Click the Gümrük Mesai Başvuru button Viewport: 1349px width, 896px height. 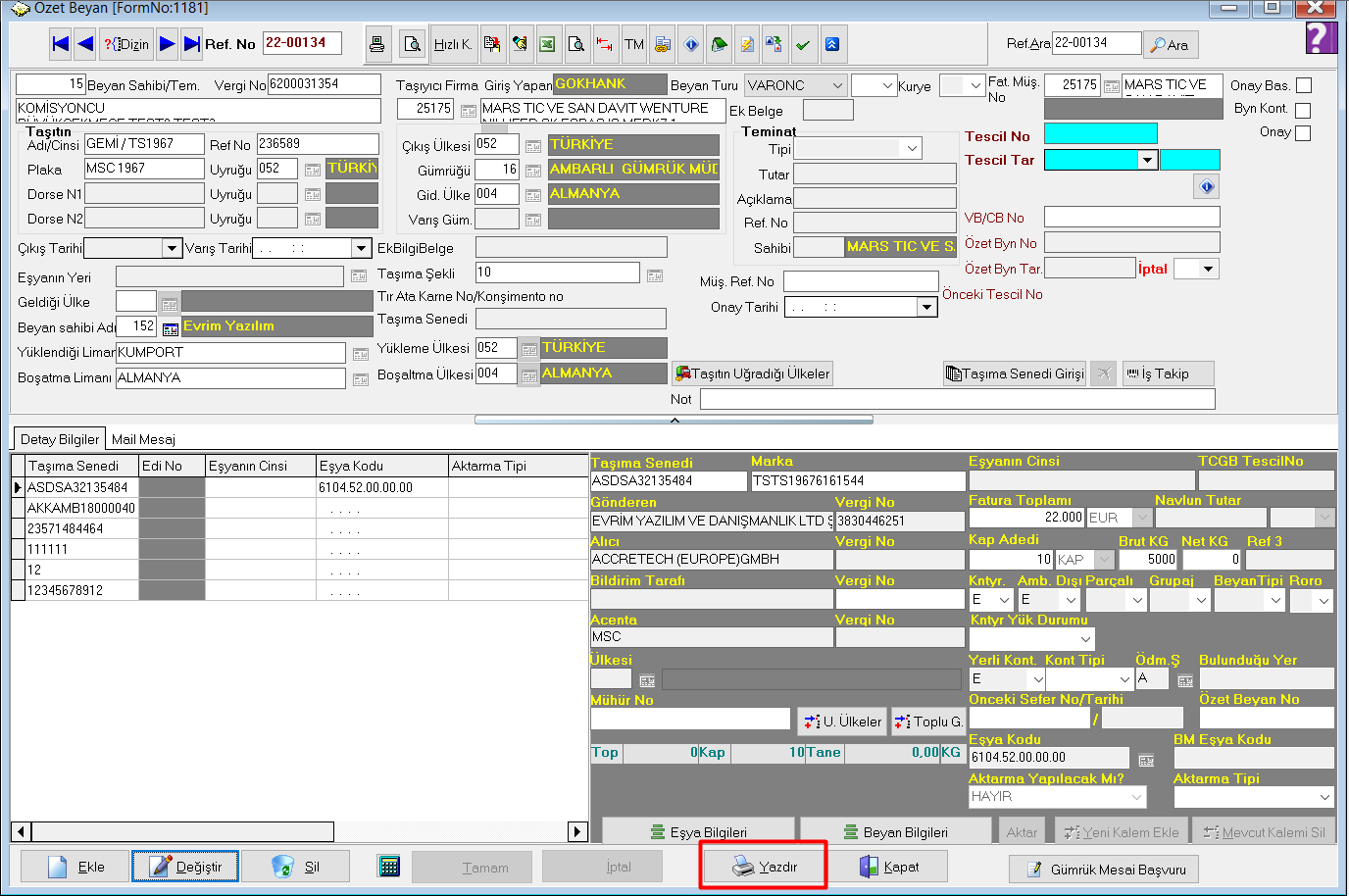pyautogui.click(x=1104, y=870)
